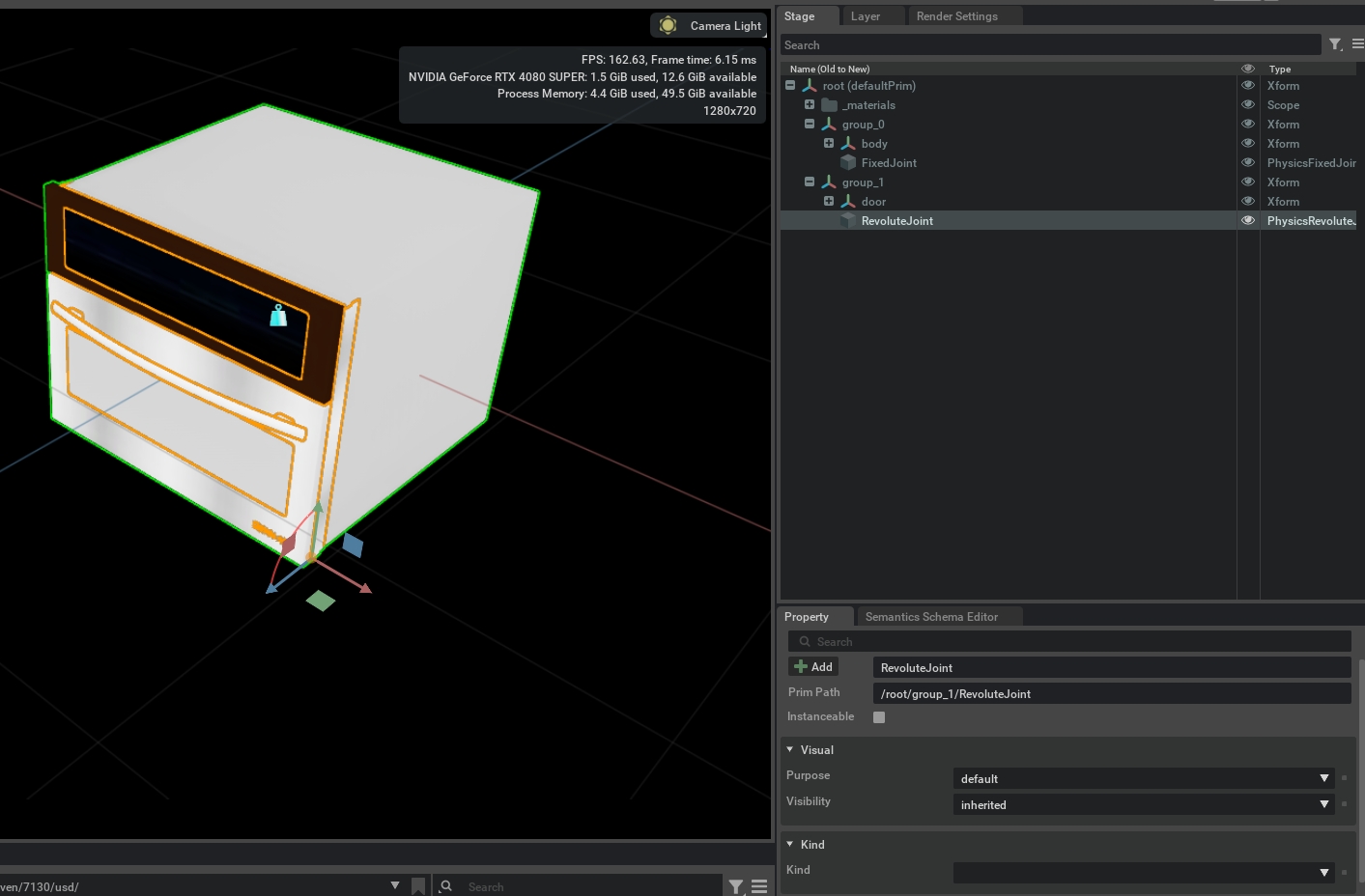Click the filter icon beside the Stage search field
This screenshot has height=896, width=1365.
1336,43
